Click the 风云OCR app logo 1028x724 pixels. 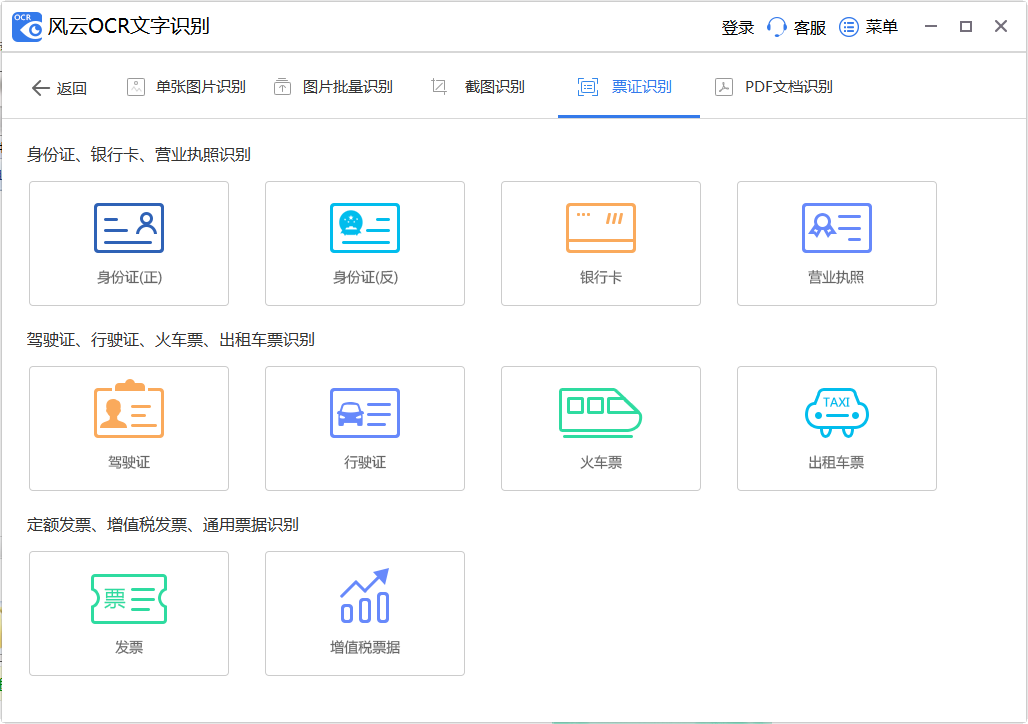(x=27, y=27)
